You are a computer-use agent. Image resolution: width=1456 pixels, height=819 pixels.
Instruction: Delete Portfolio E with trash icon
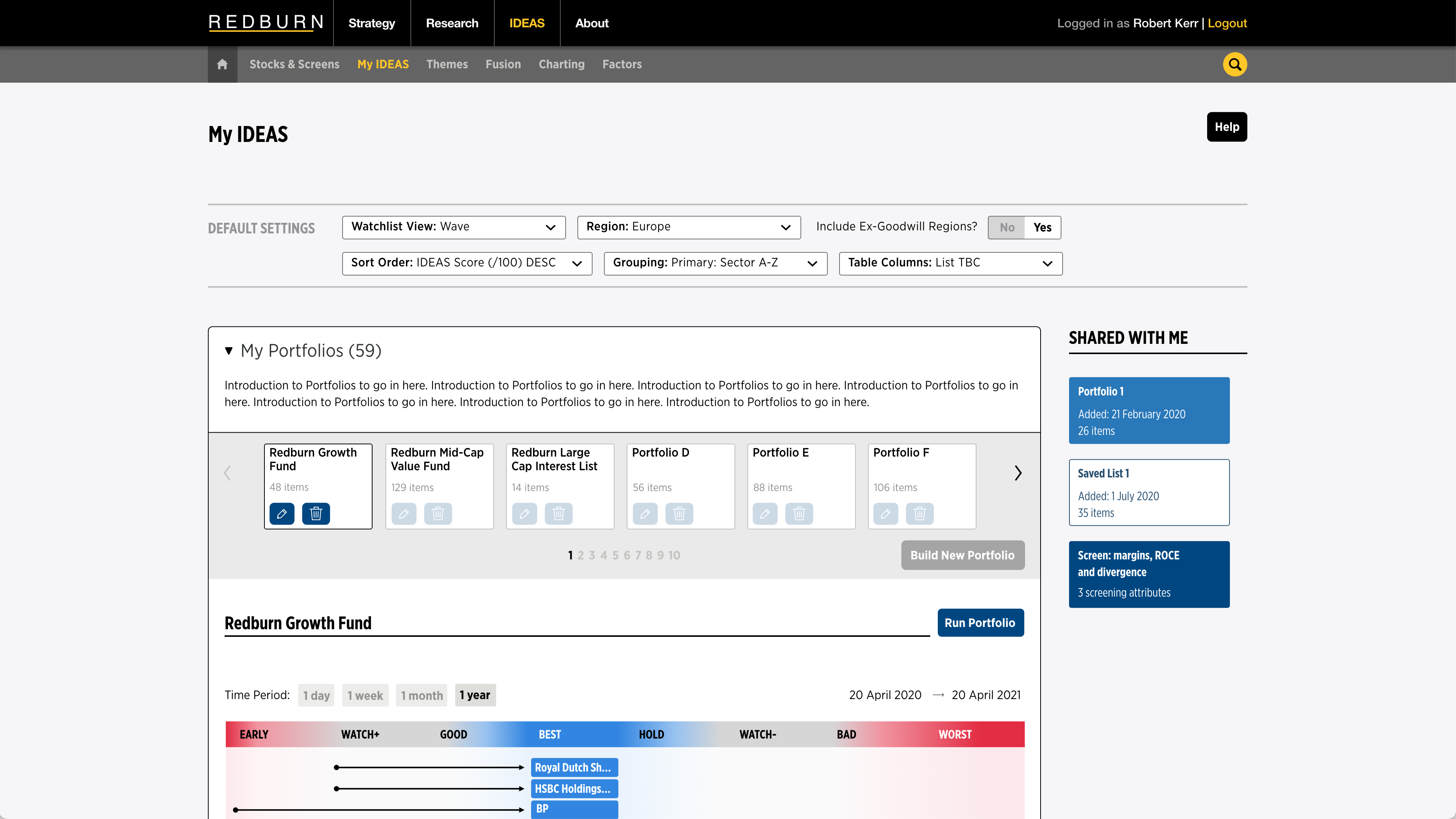coord(799,513)
